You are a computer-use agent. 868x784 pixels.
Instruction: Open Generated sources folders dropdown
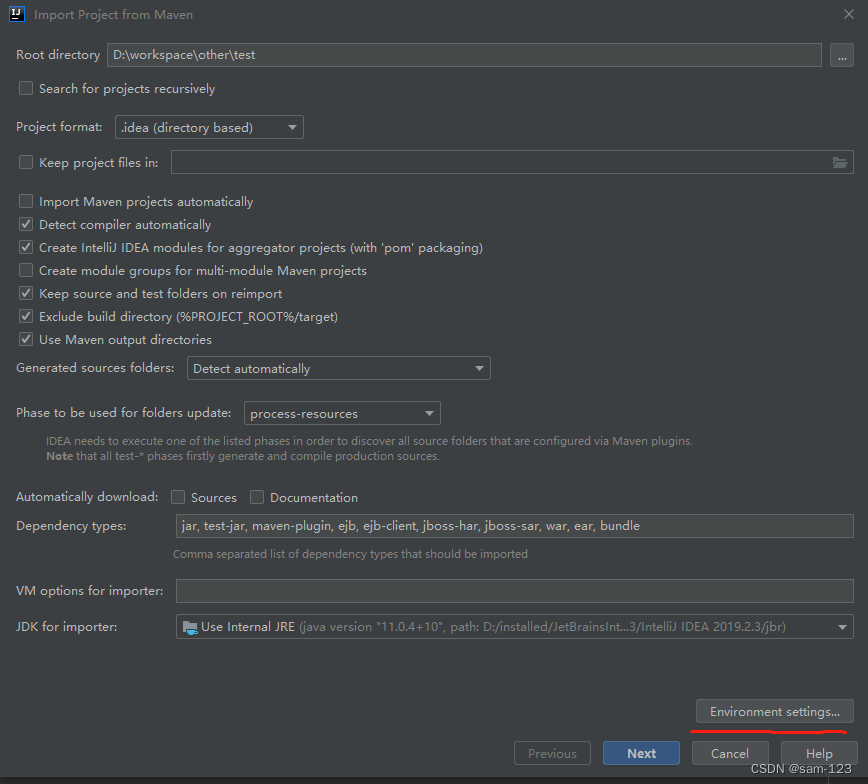[x=339, y=368]
